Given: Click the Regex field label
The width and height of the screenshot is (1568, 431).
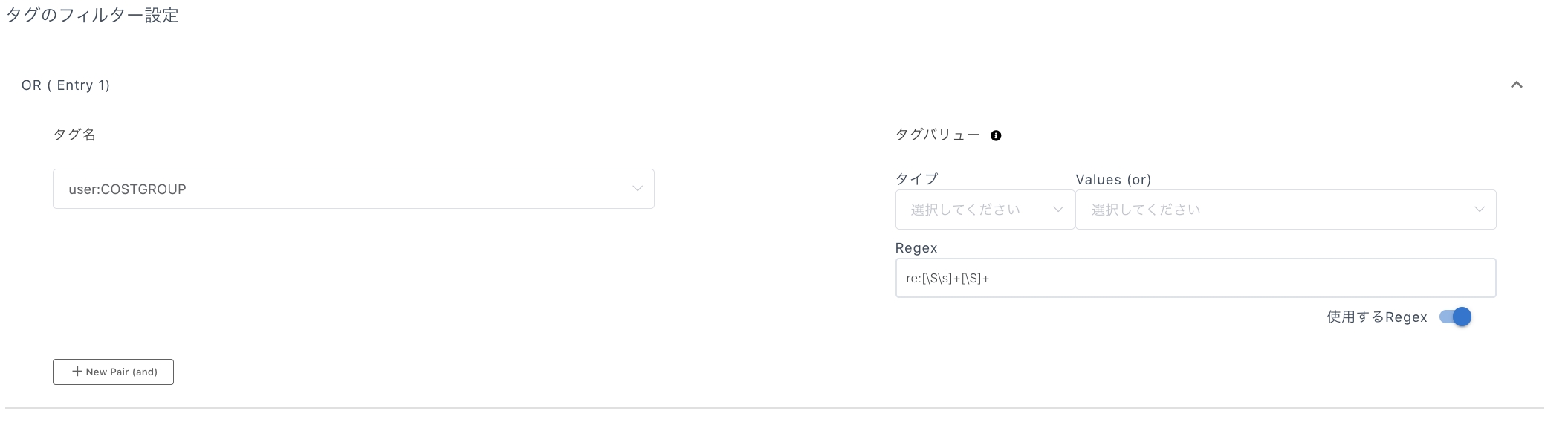Looking at the screenshot, I should pyautogui.click(x=916, y=248).
